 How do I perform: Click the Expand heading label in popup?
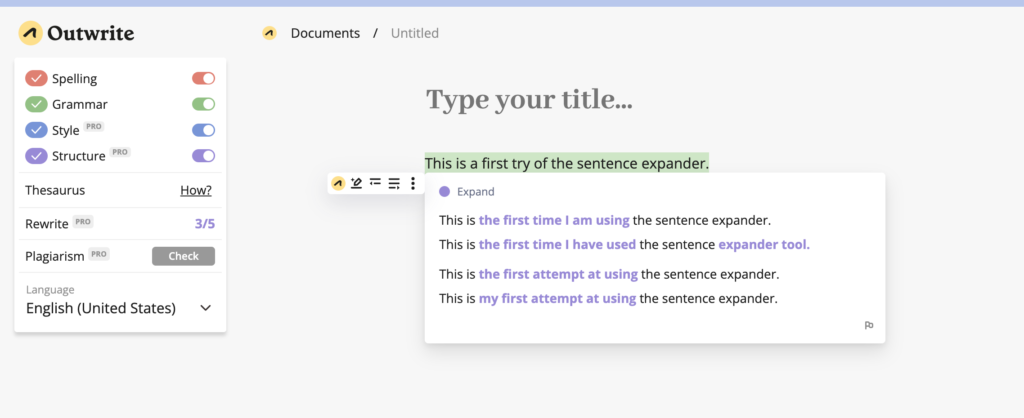[475, 192]
